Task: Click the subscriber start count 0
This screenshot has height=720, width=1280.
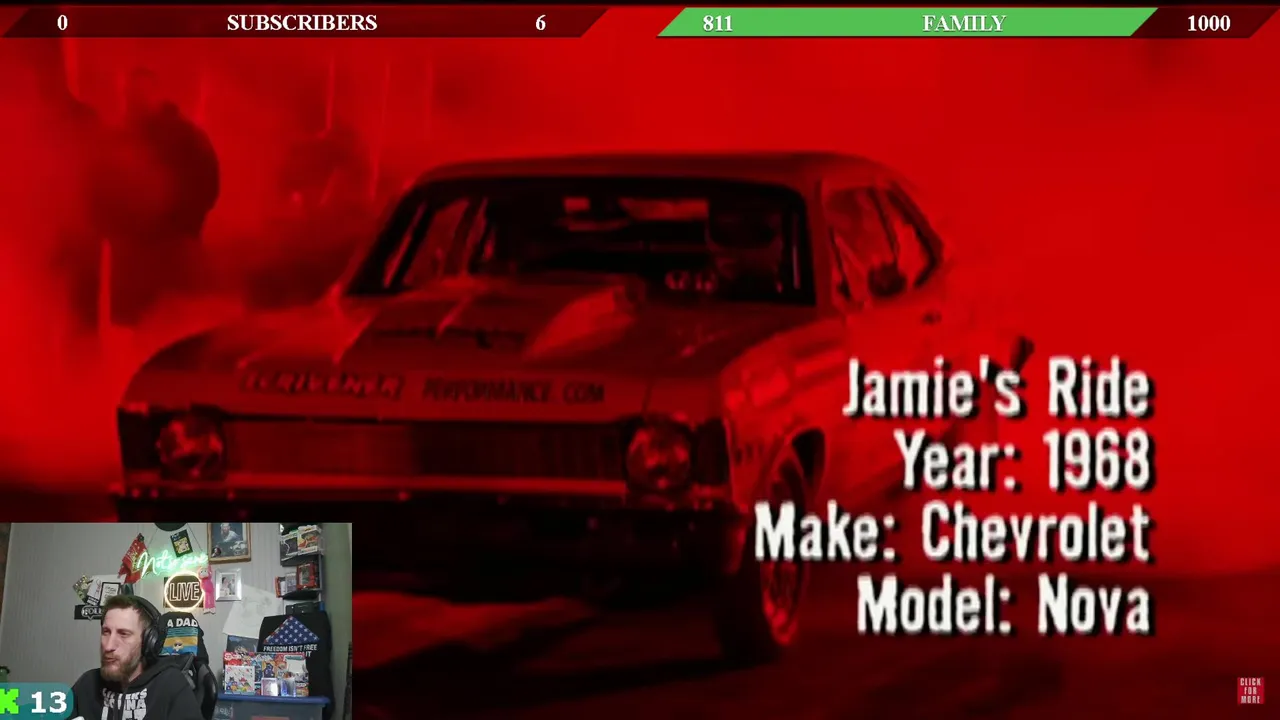Action: (x=62, y=23)
